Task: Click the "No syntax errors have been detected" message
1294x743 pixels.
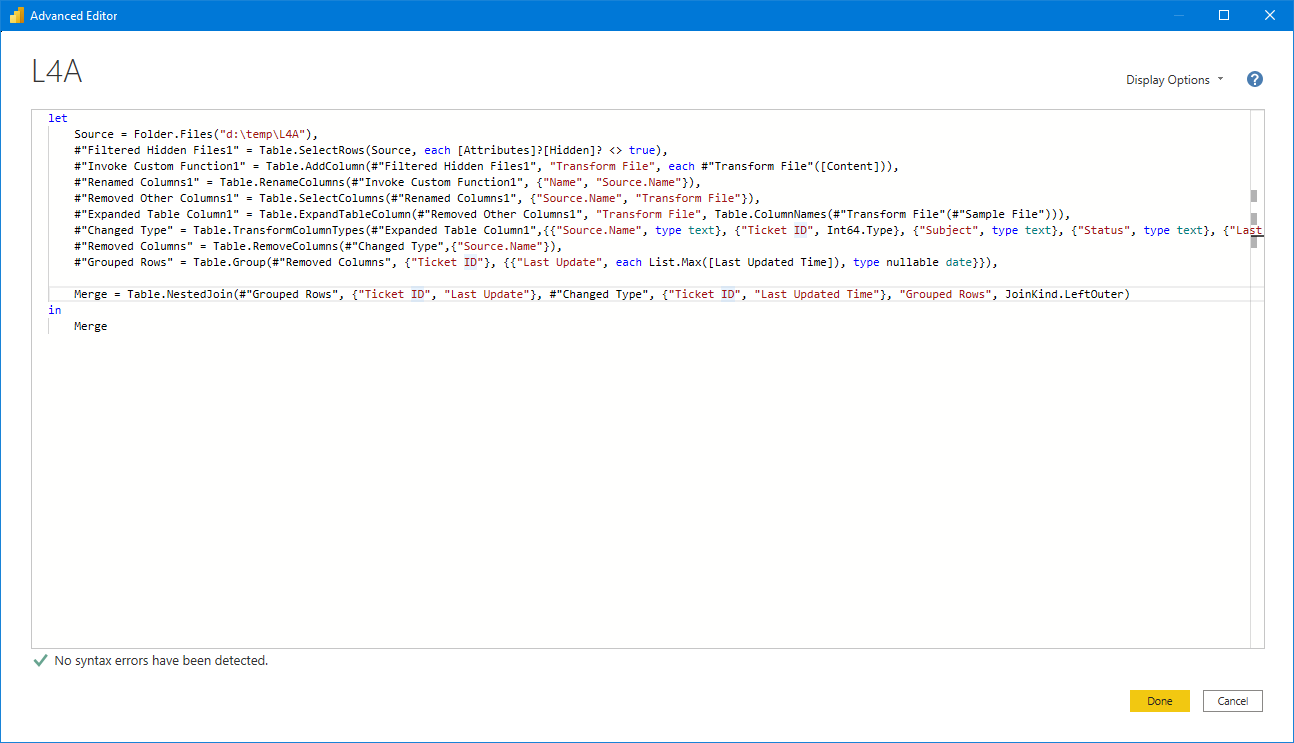Action: pos(161,661)
